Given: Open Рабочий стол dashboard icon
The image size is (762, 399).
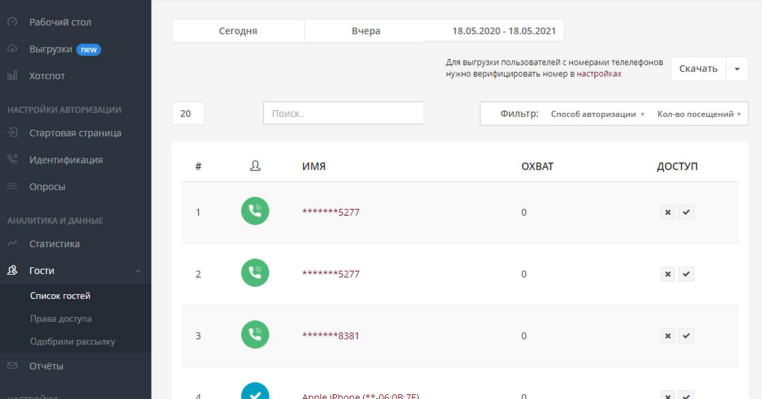Looking at the screenshot, I should 12,22.
